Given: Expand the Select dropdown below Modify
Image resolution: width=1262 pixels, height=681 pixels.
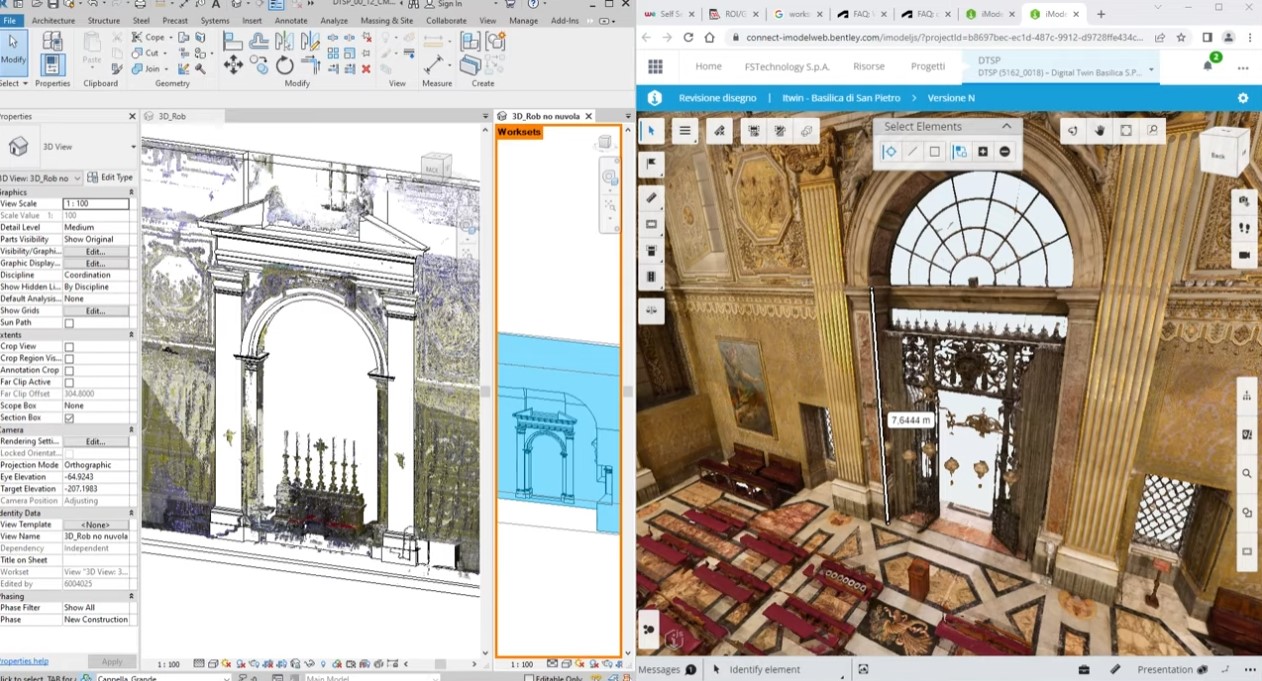Looking at the screenshot, I should tap(13, 84).
